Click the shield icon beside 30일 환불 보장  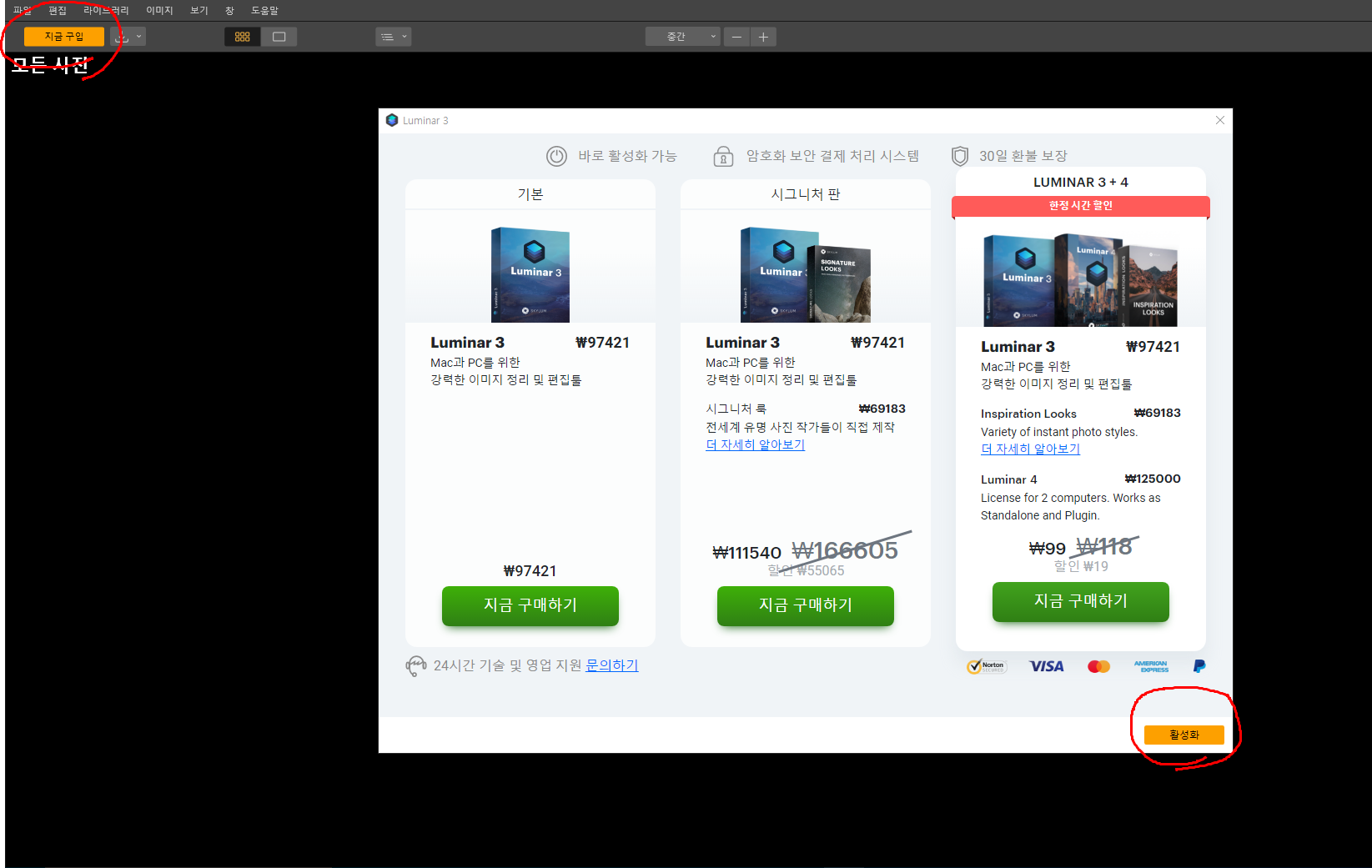click(960, 156)
